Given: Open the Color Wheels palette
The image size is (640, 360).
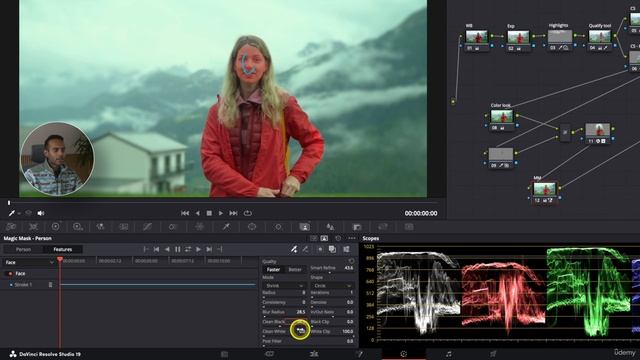Looking at the screenshot, I should tap(56, 227).
